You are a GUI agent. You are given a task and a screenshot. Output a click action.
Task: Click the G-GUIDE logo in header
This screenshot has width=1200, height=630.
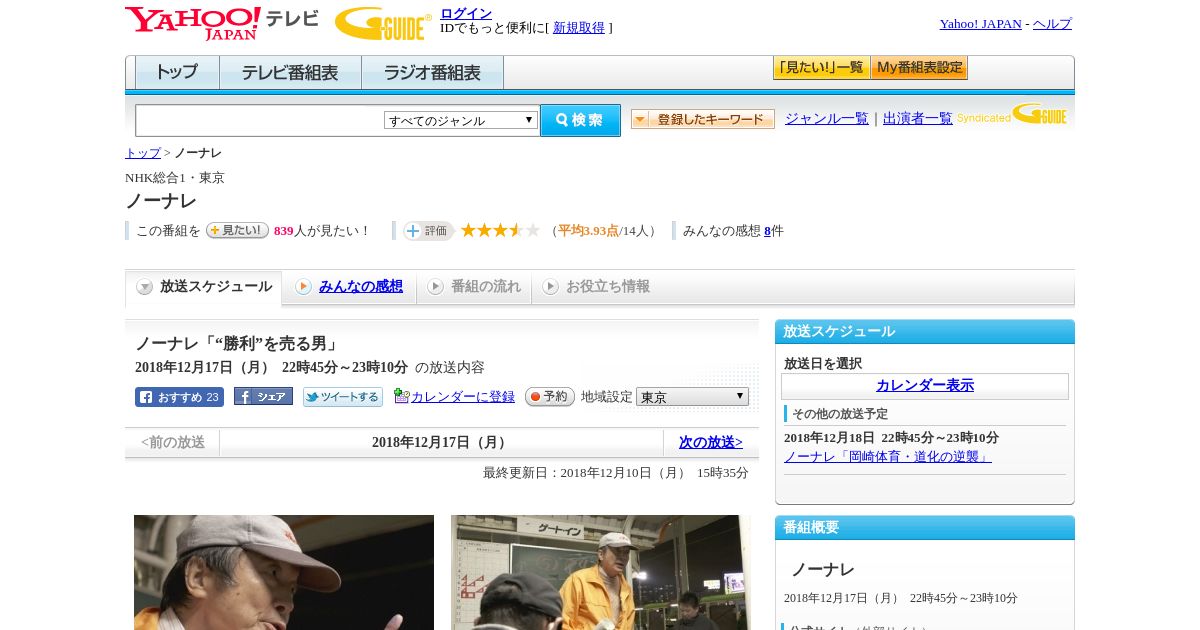tap(383, 23)
